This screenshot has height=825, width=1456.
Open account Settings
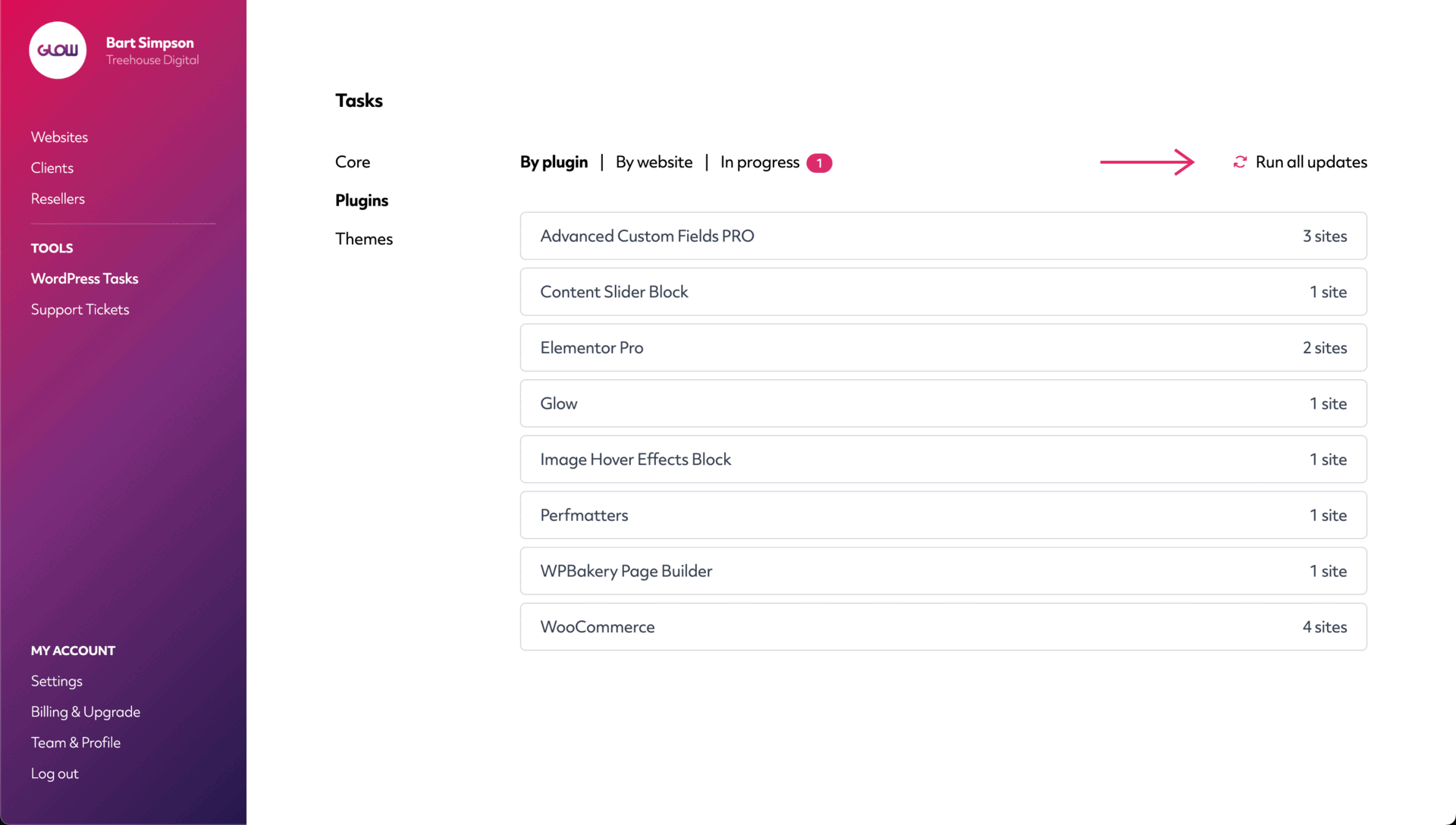(x=57, y=681)
